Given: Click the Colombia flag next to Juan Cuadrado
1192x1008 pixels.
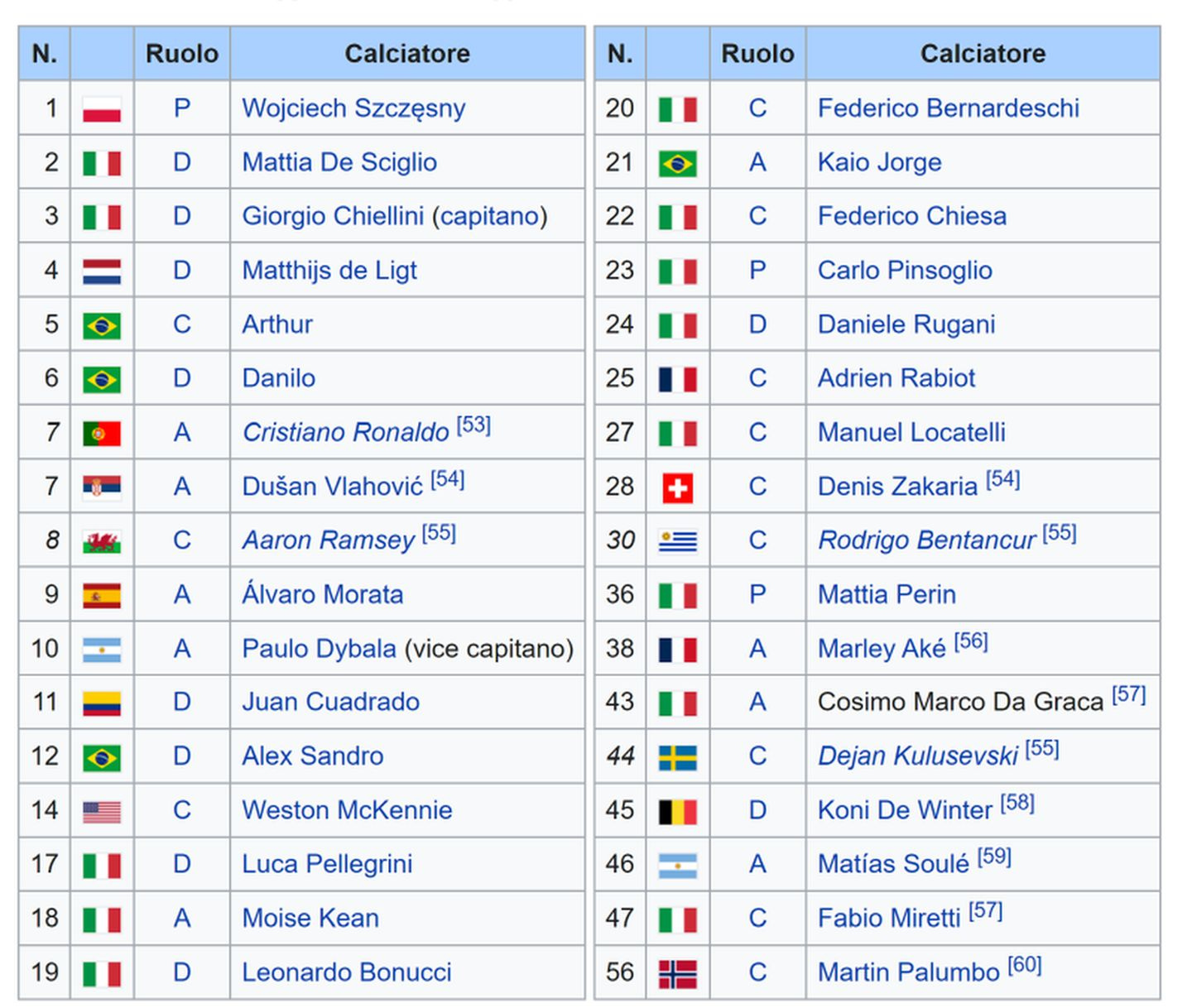Looking at the screenshot, I should click(102, 704).
